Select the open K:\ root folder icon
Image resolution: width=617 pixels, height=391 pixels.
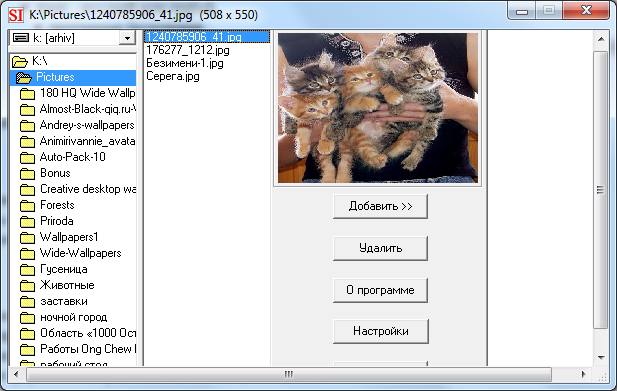pos(20,61)
